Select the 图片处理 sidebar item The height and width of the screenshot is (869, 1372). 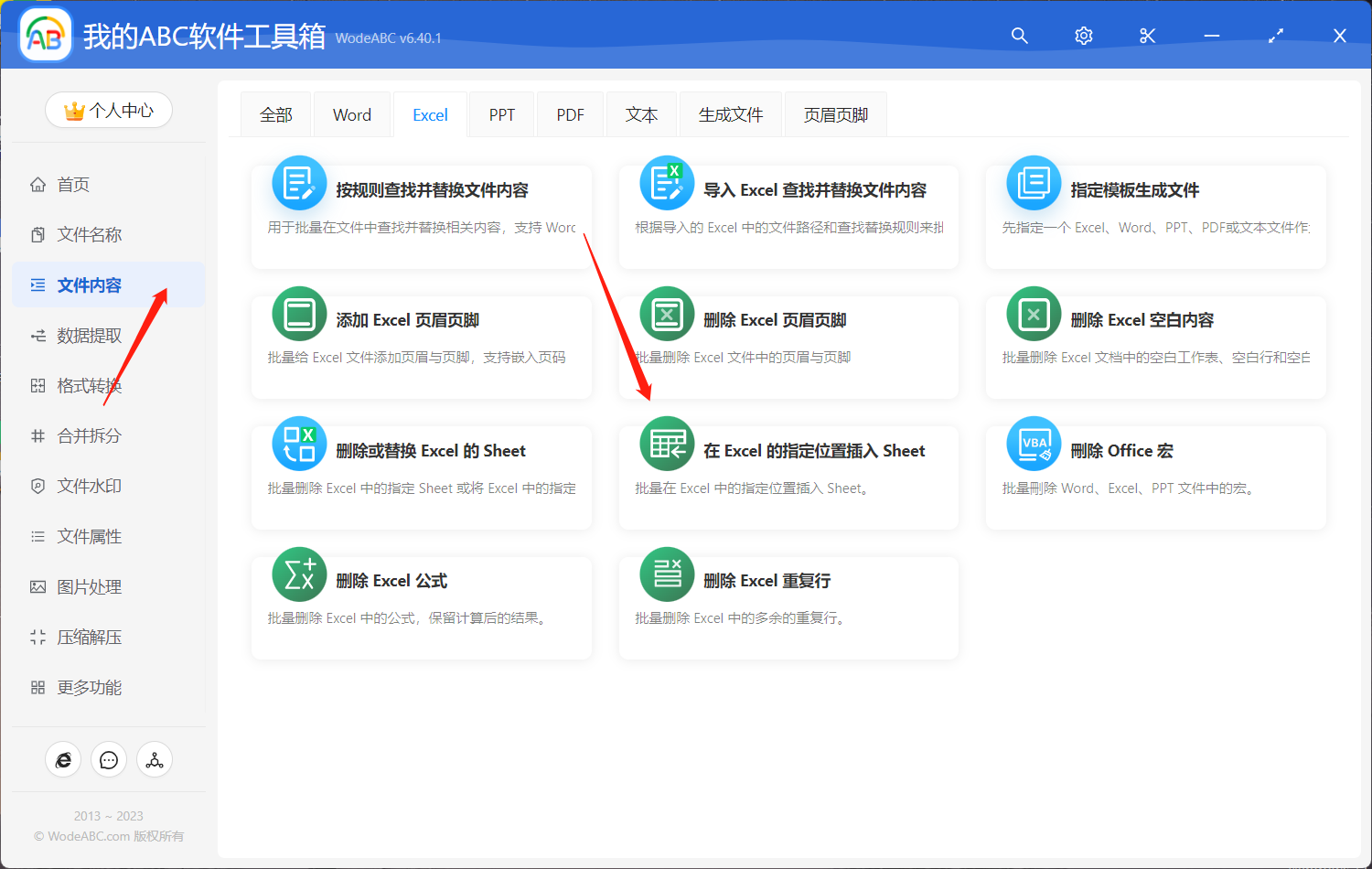click(91, 586)
